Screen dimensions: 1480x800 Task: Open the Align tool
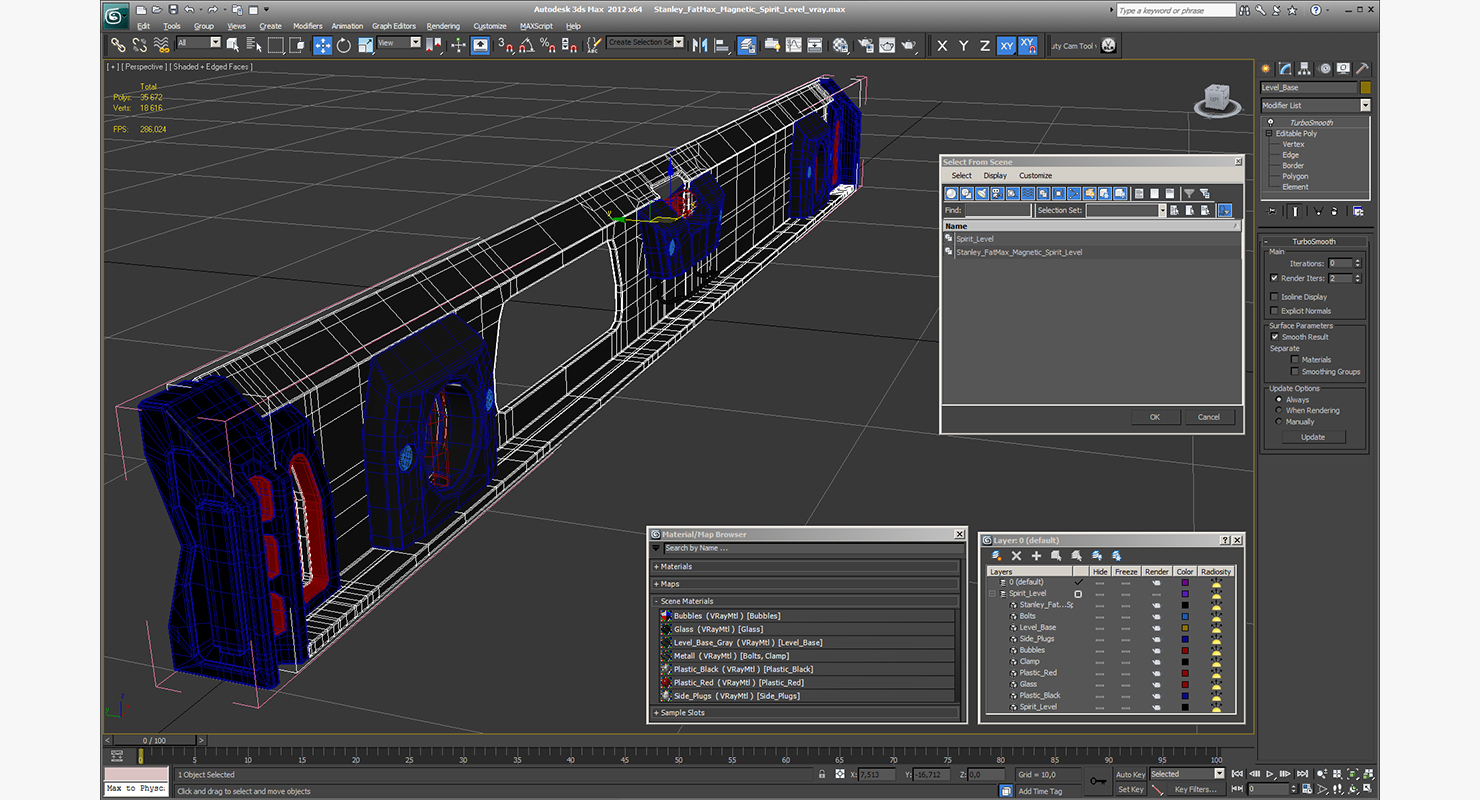point(722,45)
